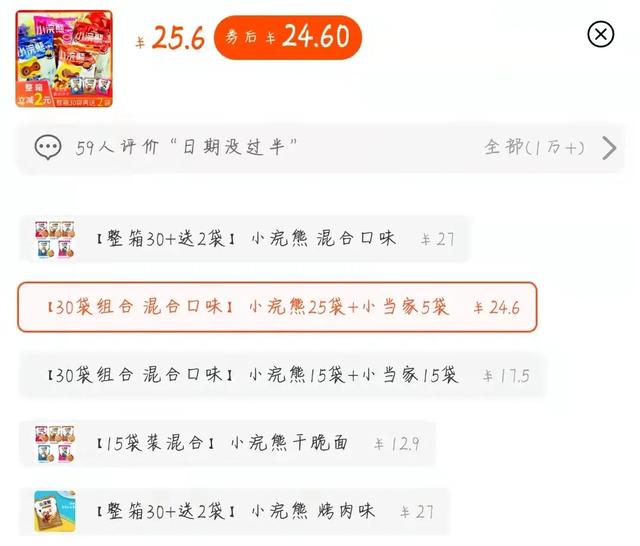Viewport: 640px width, 546px height.
Task: Choose 整箱30+送2袋 小浣熊 烤肉味 option
Action: point(234,511)
